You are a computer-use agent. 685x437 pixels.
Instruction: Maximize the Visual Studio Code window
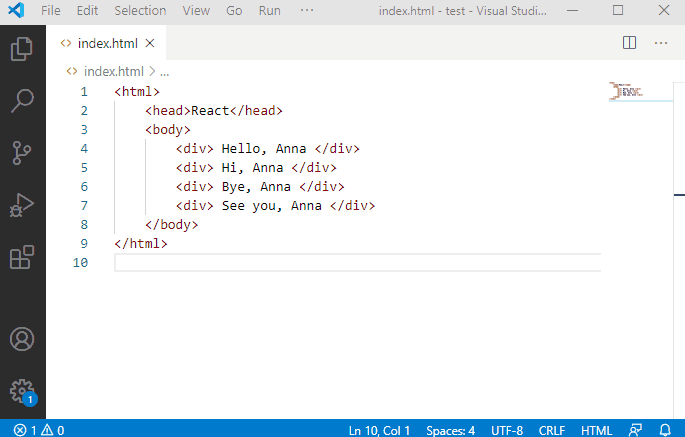(x=618, y=10)
